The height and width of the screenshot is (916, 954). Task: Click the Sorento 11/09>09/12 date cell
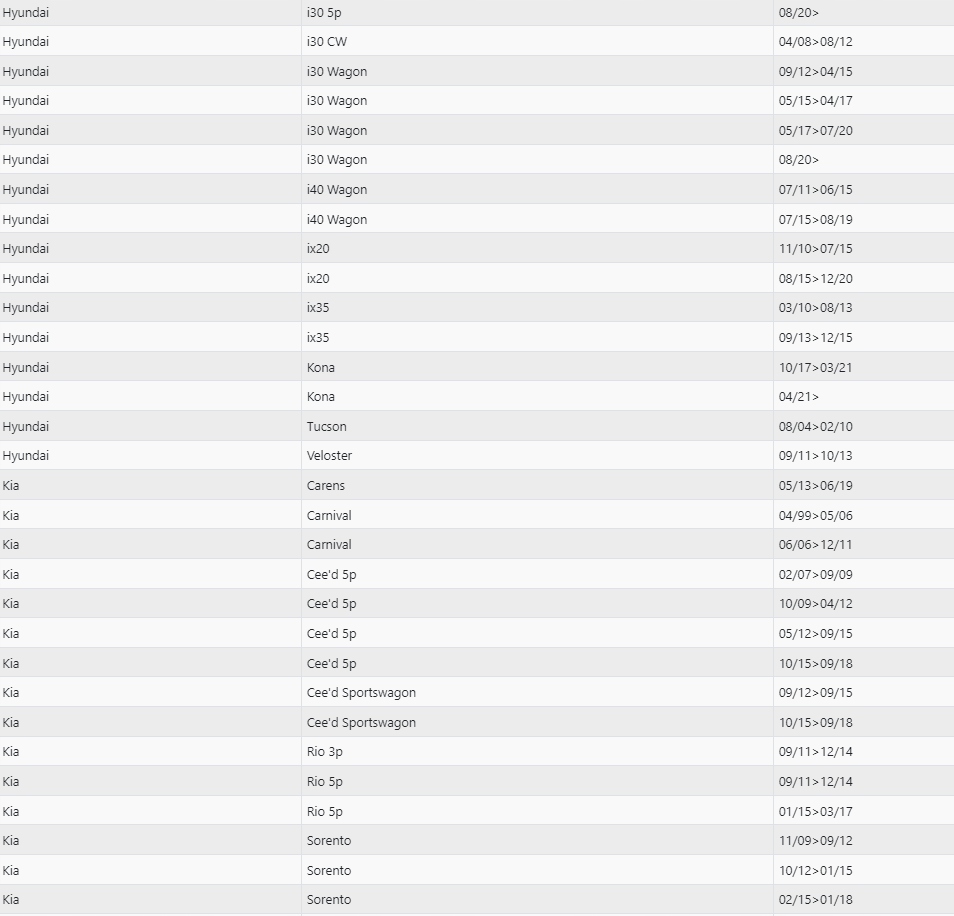(863, 841)
